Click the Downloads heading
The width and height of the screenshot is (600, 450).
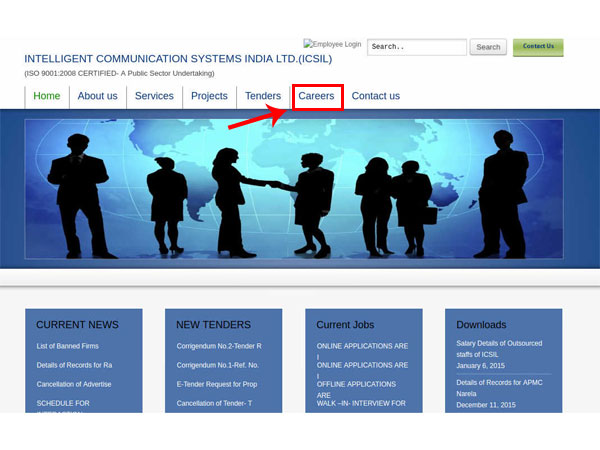click(x=481, y=325)
